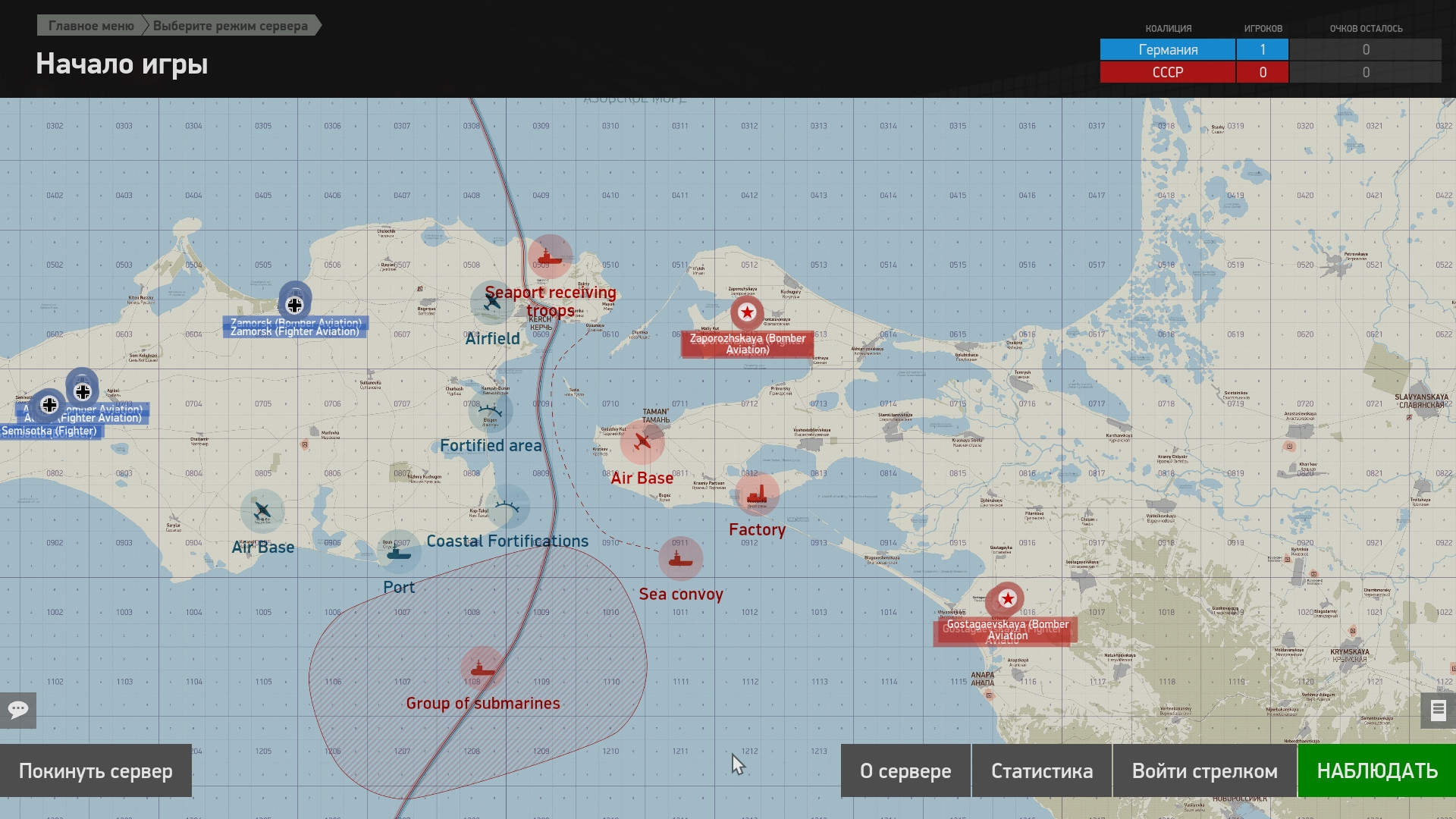The image size is (1456, 819).
Task: Choose the Zaporozhskaya airfield star icon
Action: pos(747,312)
